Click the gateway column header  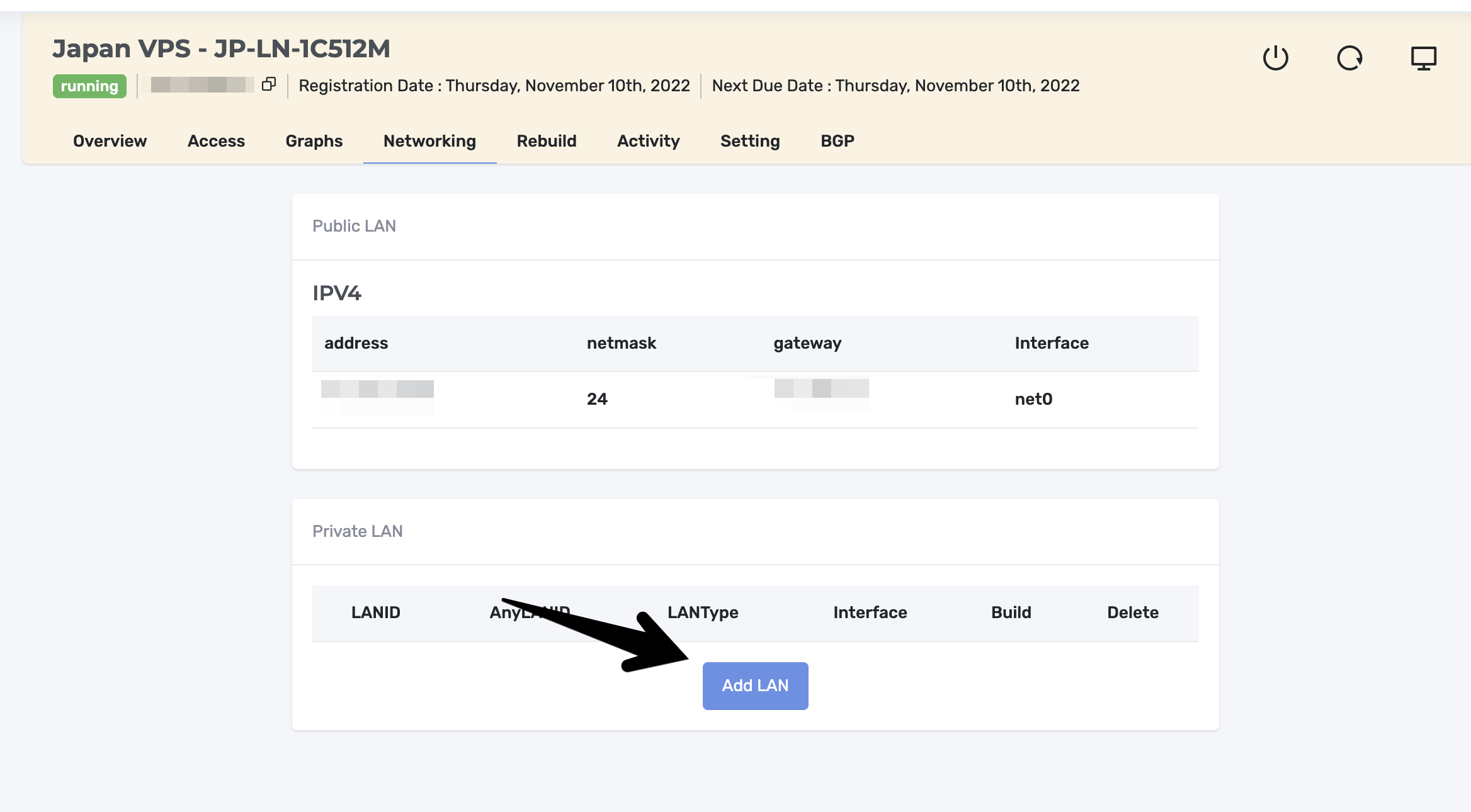click(x=807, y=343)
